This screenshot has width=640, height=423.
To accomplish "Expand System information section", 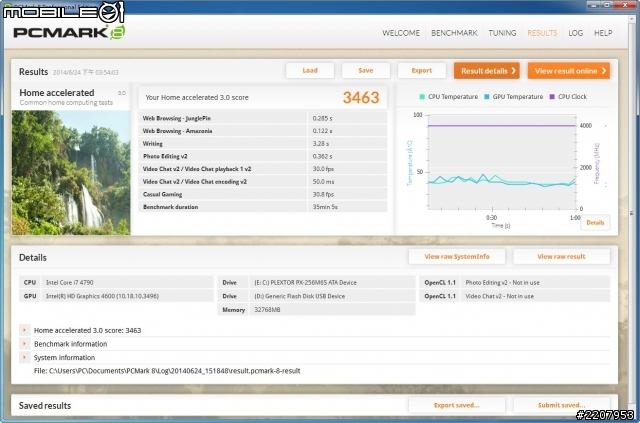I will click(x=24, y=357).
